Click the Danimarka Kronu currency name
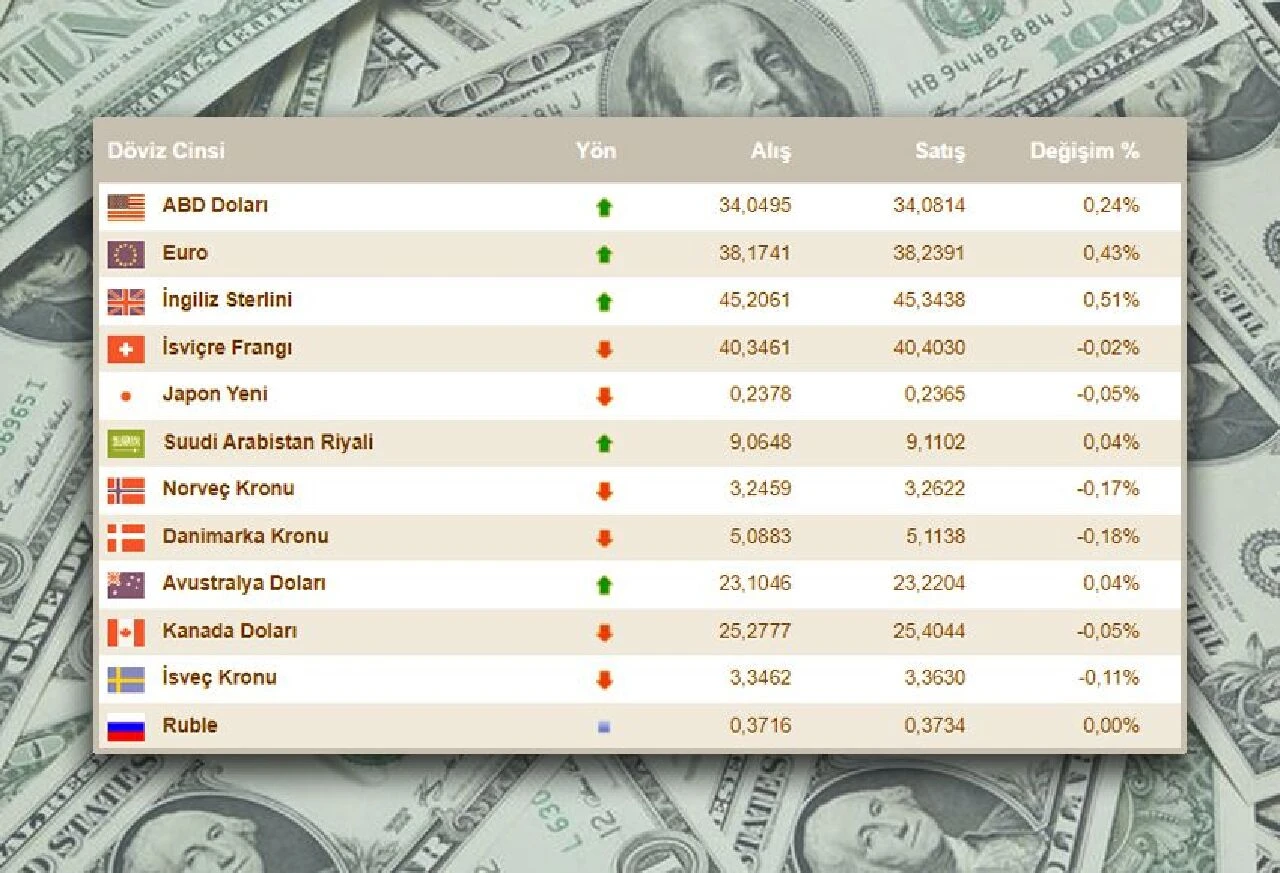 [x=245, y=536]
